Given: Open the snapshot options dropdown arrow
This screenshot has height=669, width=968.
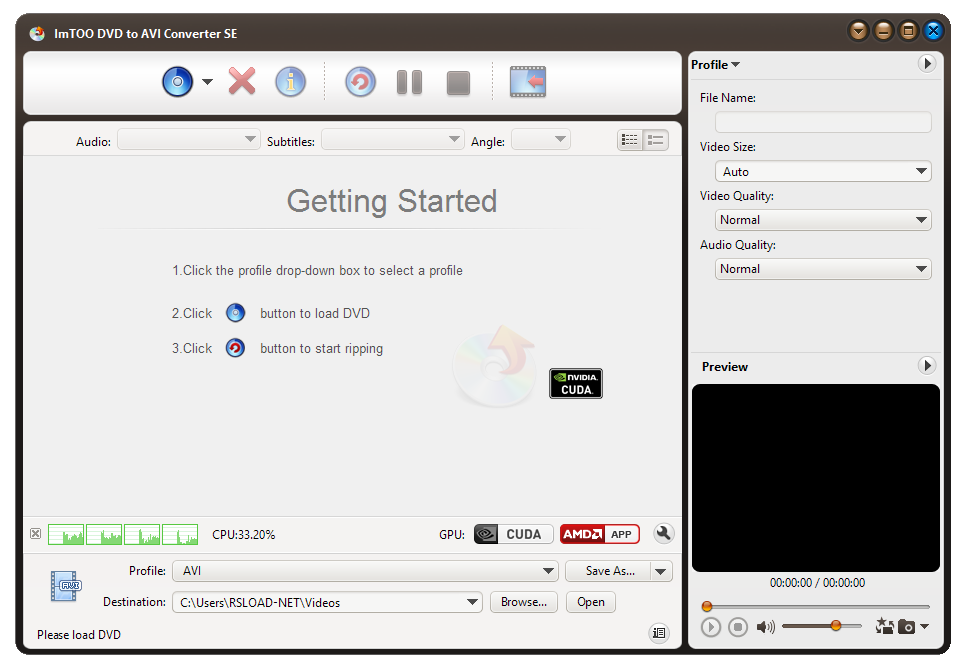Looking at the screenshot, I should coord(924,626).
